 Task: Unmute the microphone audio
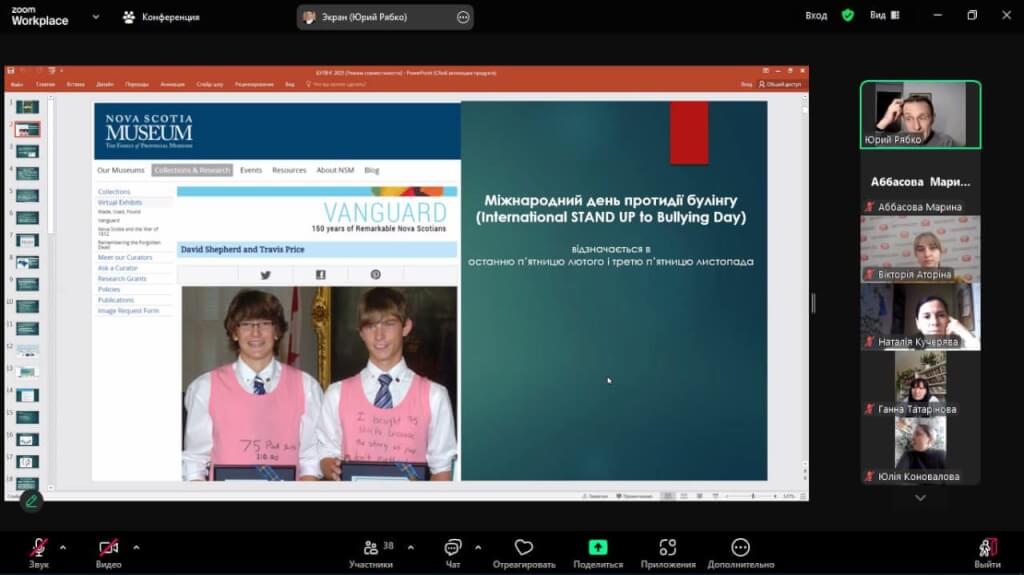click(40, 548)
